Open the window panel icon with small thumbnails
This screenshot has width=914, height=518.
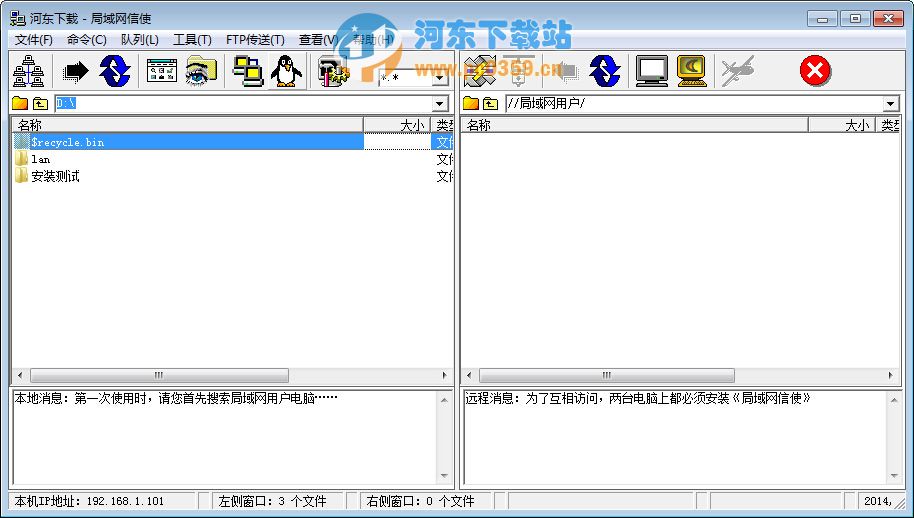click(x=161, y=71)
